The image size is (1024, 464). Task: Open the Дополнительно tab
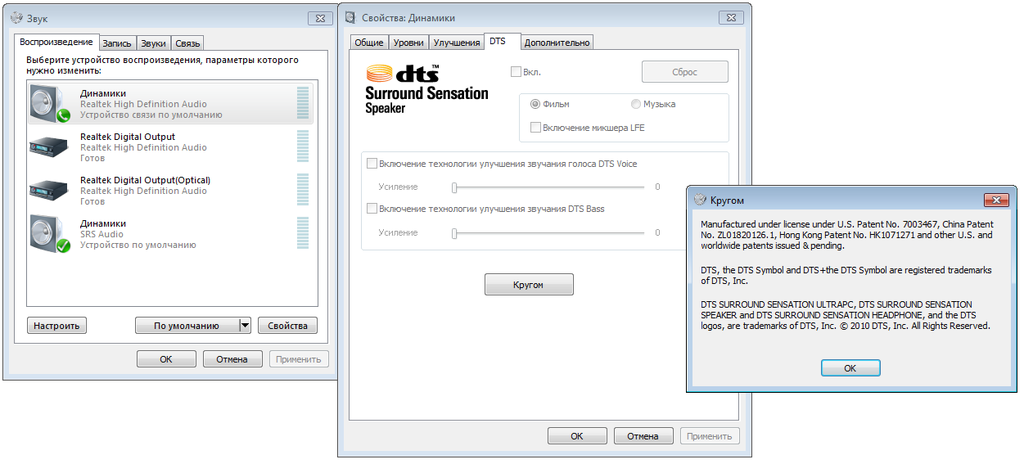(557, 42)
